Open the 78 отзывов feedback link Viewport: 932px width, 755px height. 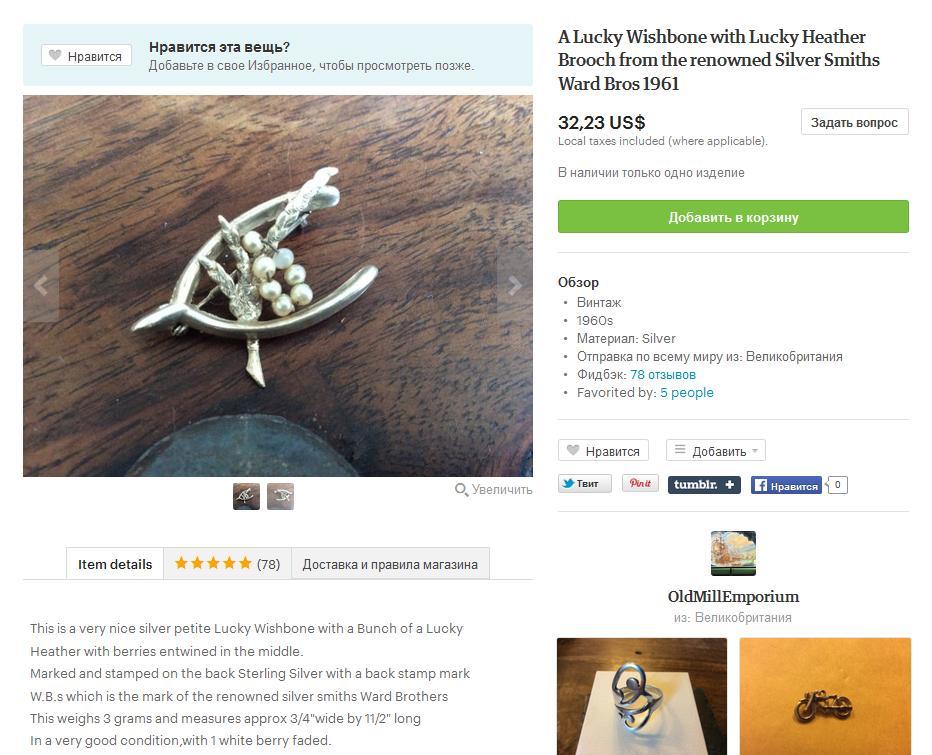pos(663,375)
